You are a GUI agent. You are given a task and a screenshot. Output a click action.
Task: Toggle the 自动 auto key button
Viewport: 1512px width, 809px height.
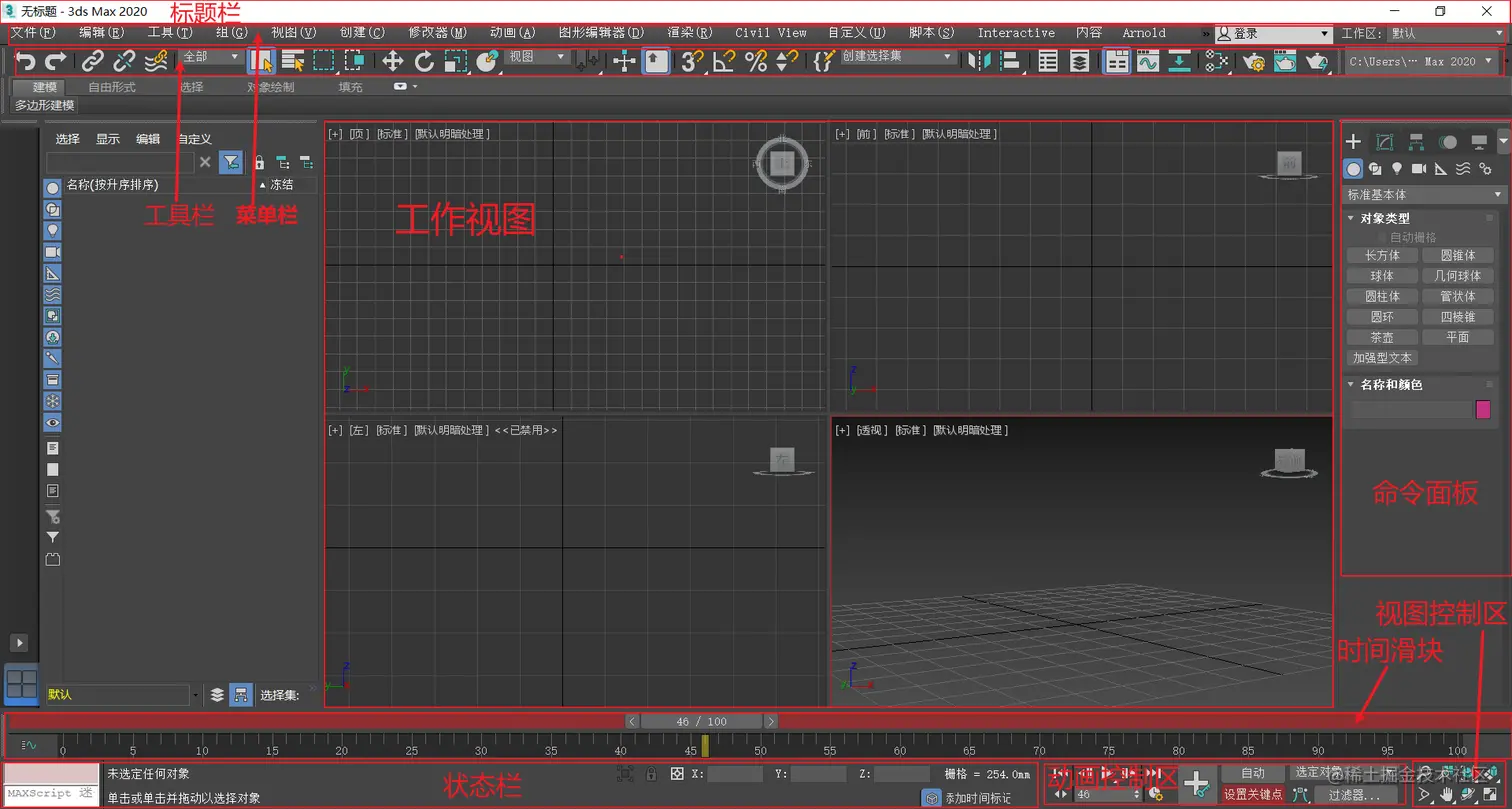tap(1253, 773)
